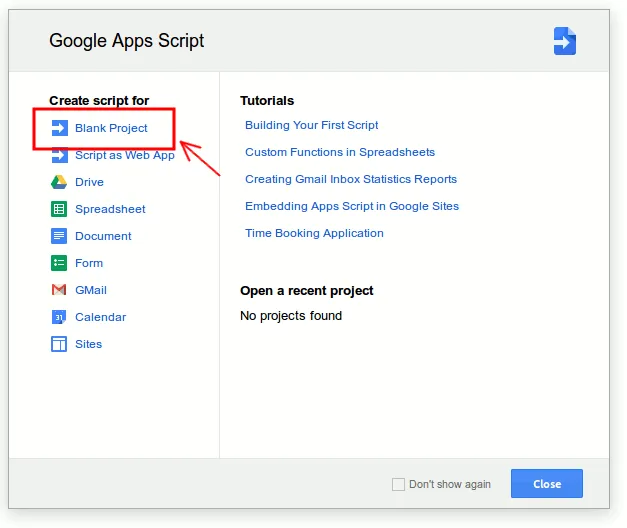This screenshot has width=627, height=528.
Task: Open Building Your First Script tutorial
Action: point(311,125)
